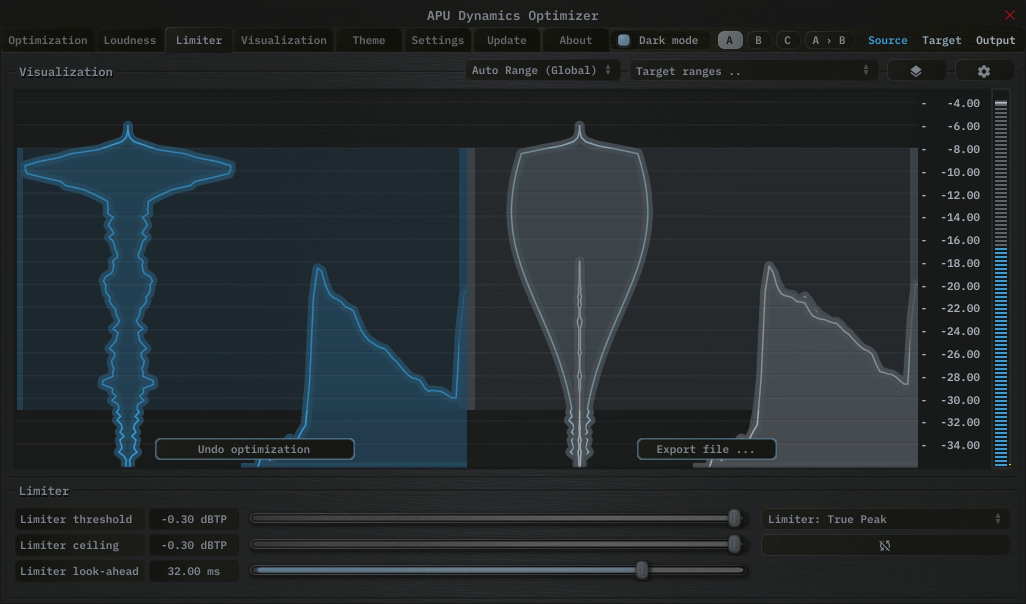1026x604 pixels.
Task: Switch to preset slot B
Action: pyautogui.click(x=758, y=40)
